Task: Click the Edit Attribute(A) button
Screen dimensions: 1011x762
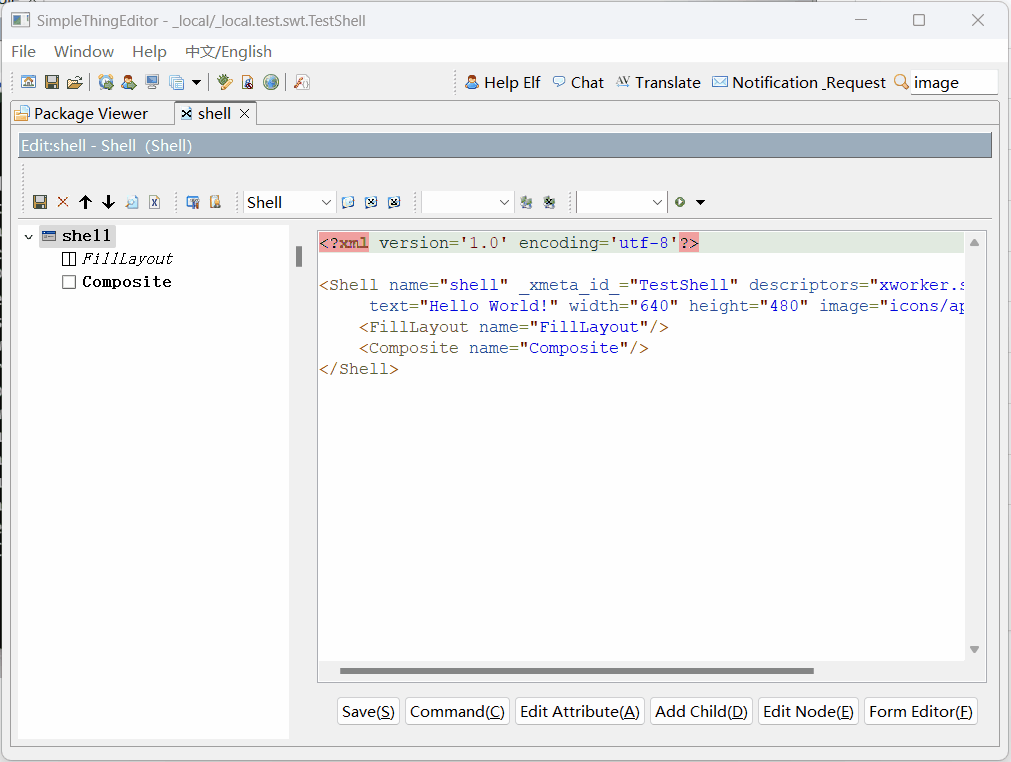Action: click(x=580, y=711)
